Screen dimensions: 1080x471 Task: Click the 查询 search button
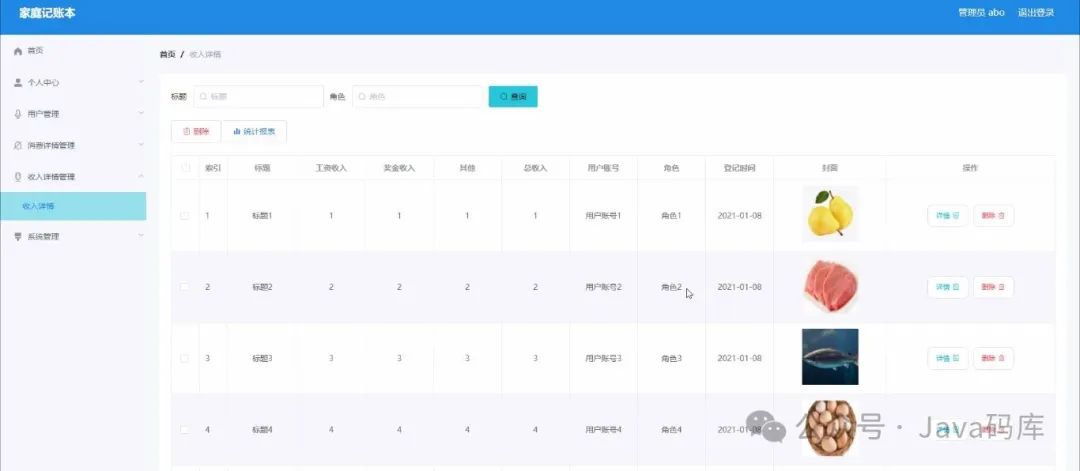pos(513,96)
